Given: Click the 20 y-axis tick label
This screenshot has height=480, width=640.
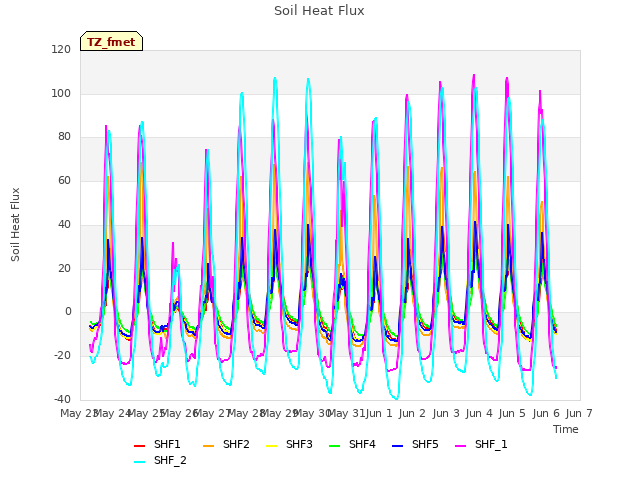Looking at the screenshot, I should coord(64,268).
